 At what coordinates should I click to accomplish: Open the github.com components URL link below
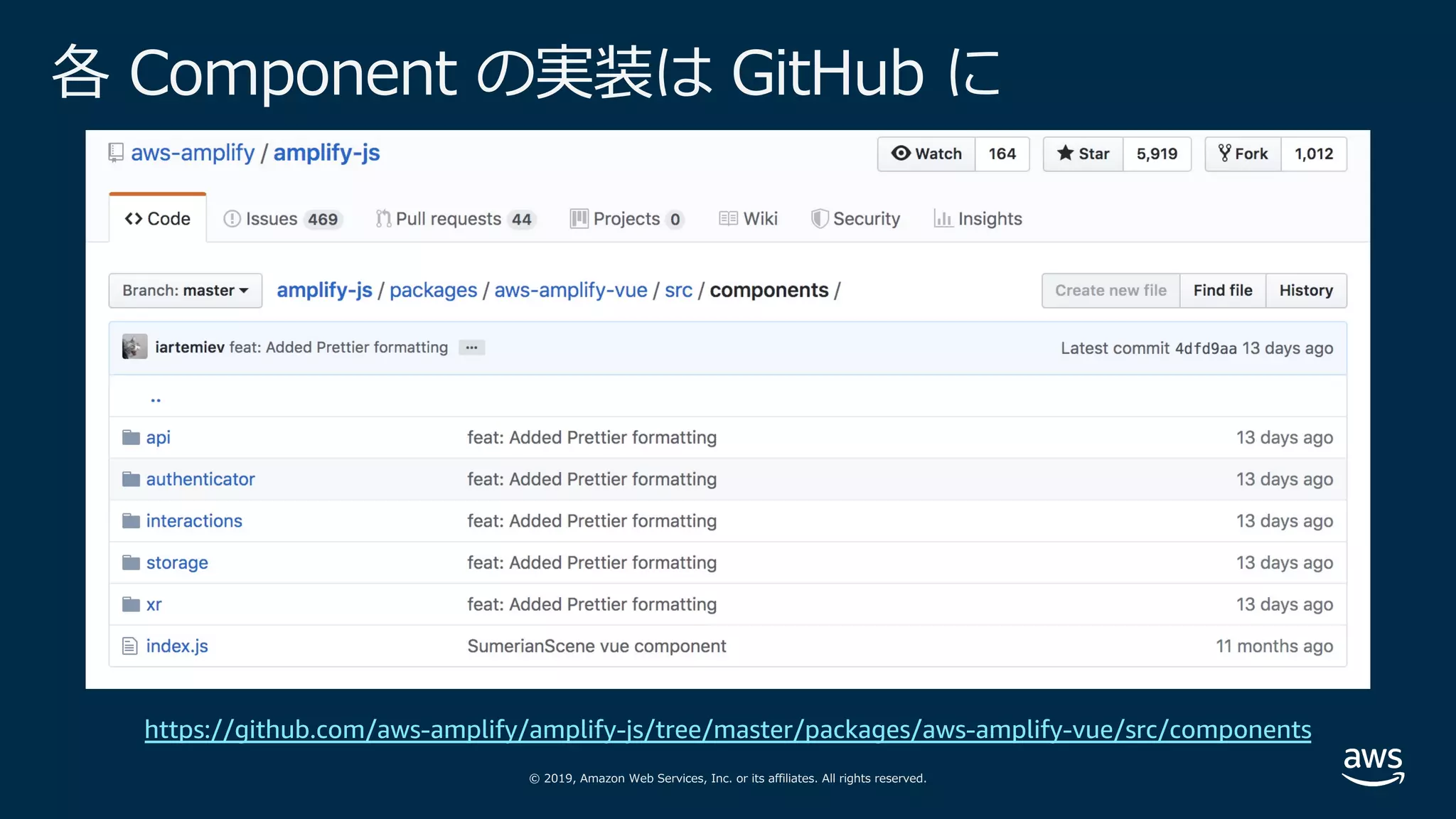728,730
